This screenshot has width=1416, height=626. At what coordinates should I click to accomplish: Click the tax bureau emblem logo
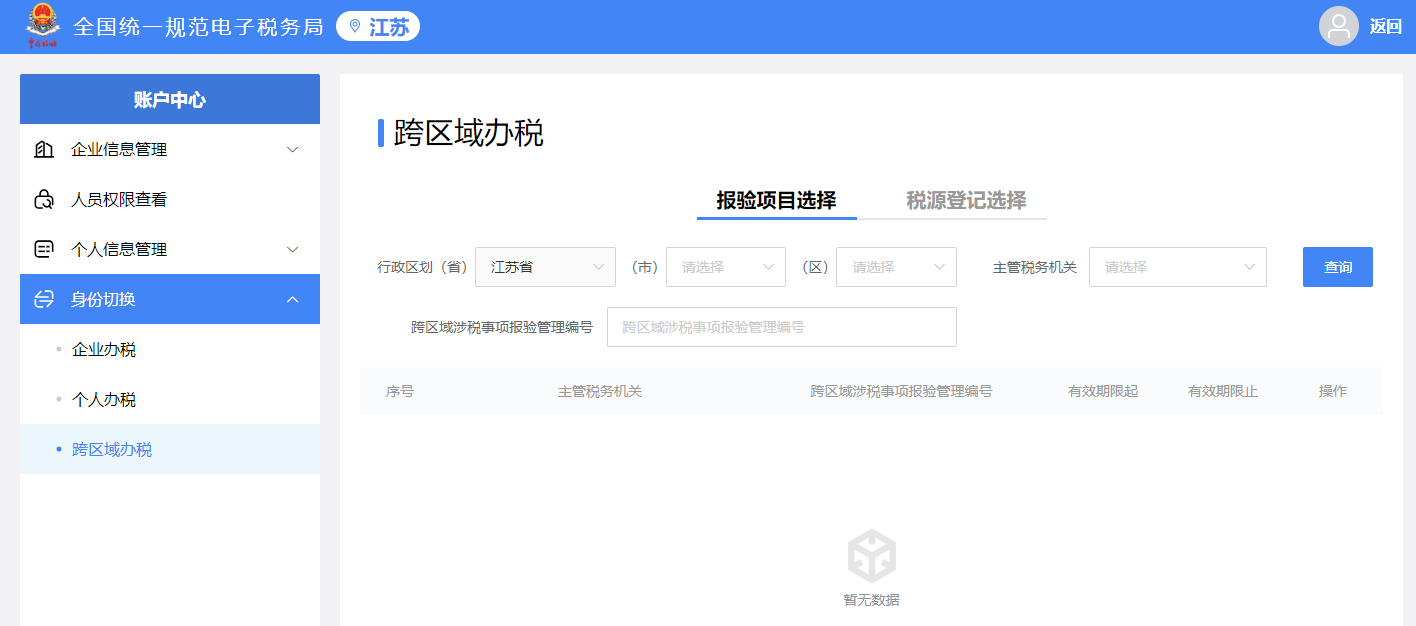(42, 27)
